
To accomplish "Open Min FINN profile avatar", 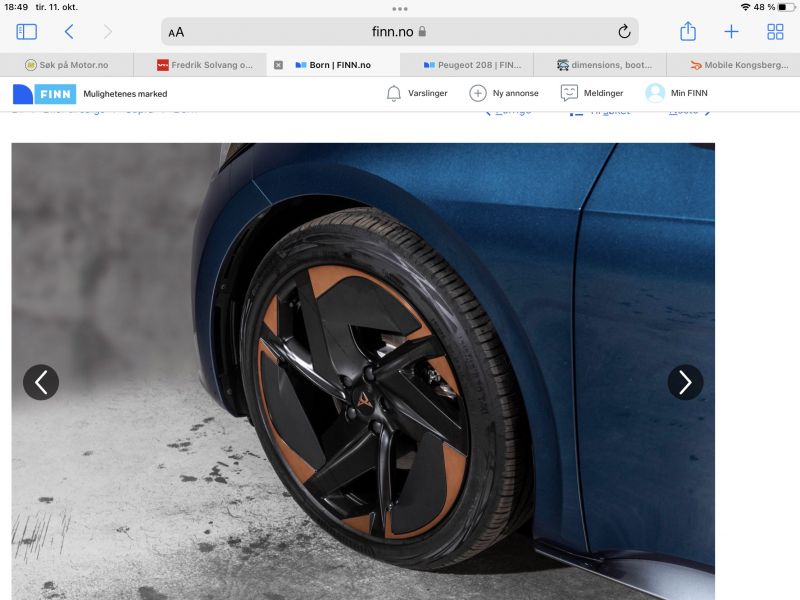I will pyautogui.click(x=655, y=93).
